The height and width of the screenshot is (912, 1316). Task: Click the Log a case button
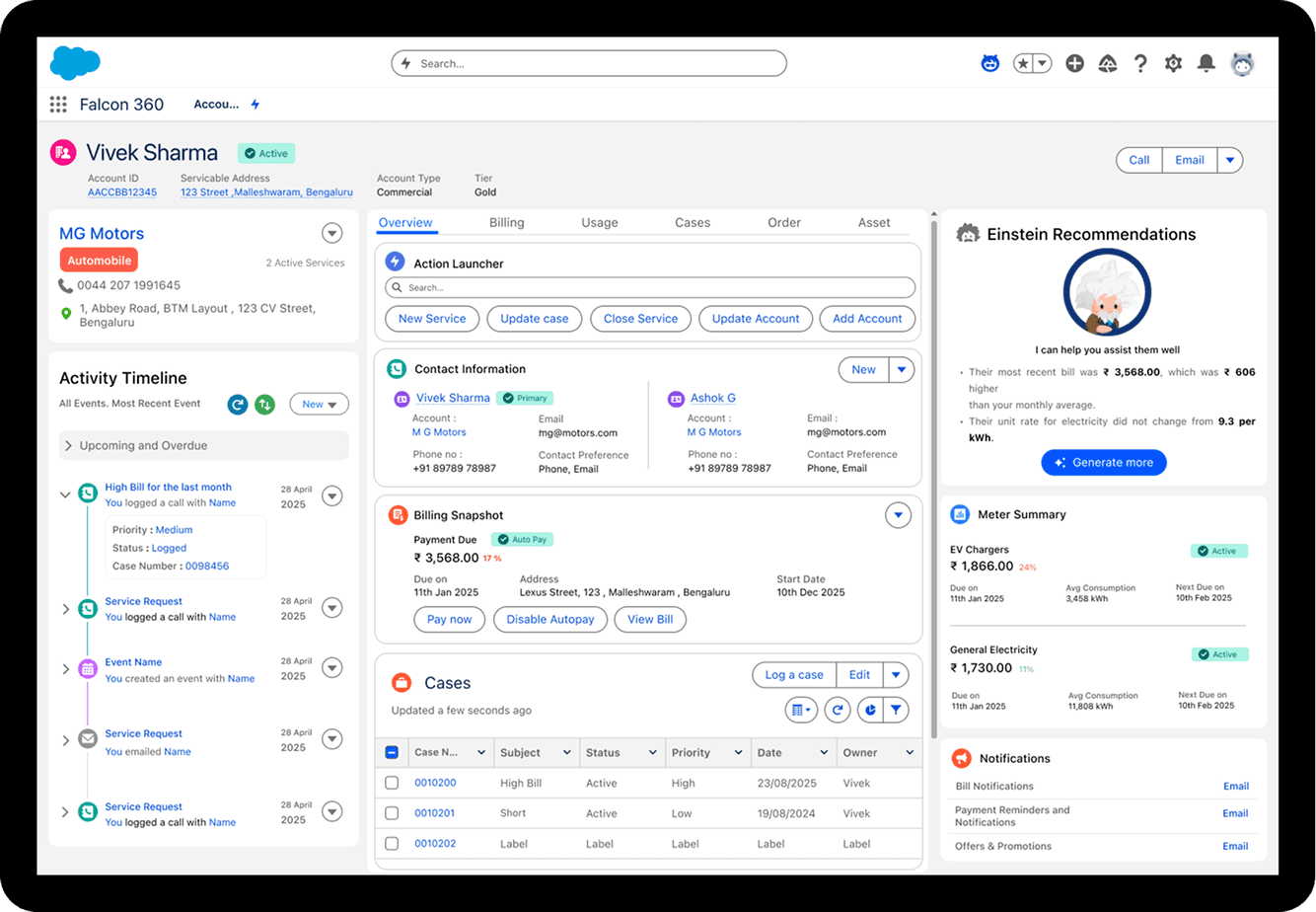[x=794, y=675]
